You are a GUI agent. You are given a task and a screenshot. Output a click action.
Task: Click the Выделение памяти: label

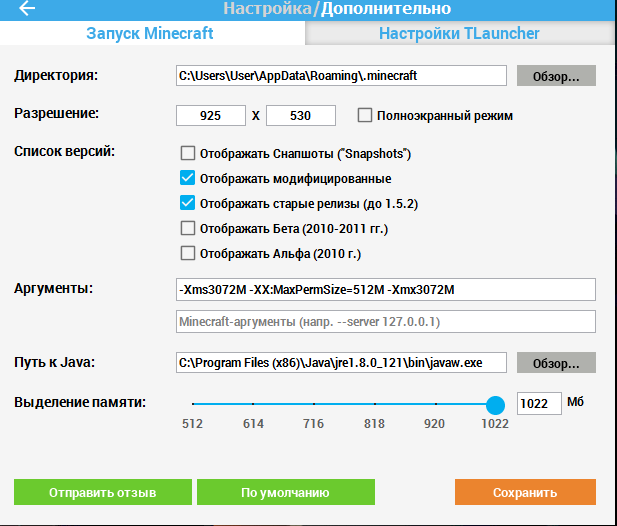80,402
